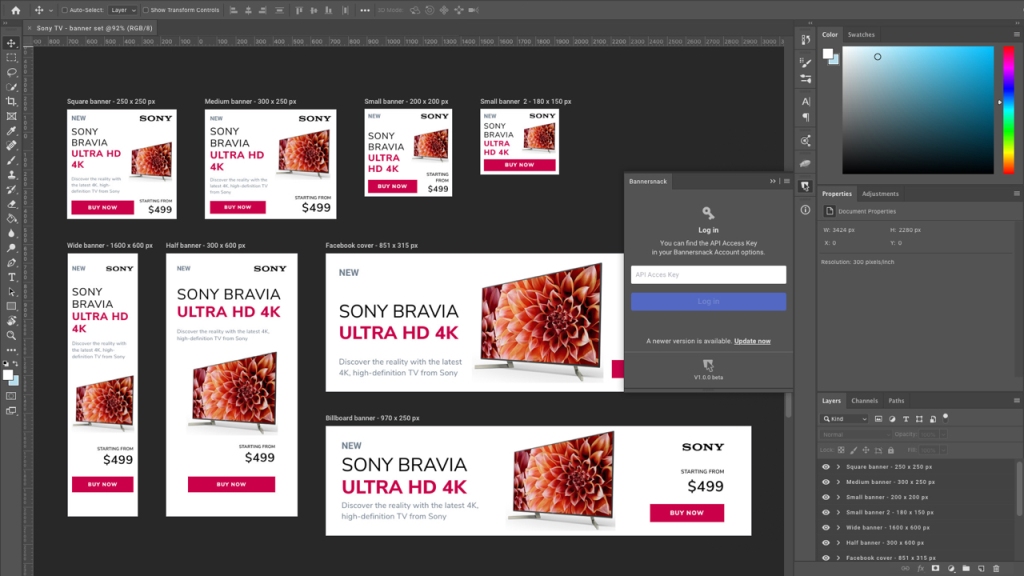The width and height of the screenshot is (1024, 576).
Task: Create a new layer
Action: tap(981, 569)
